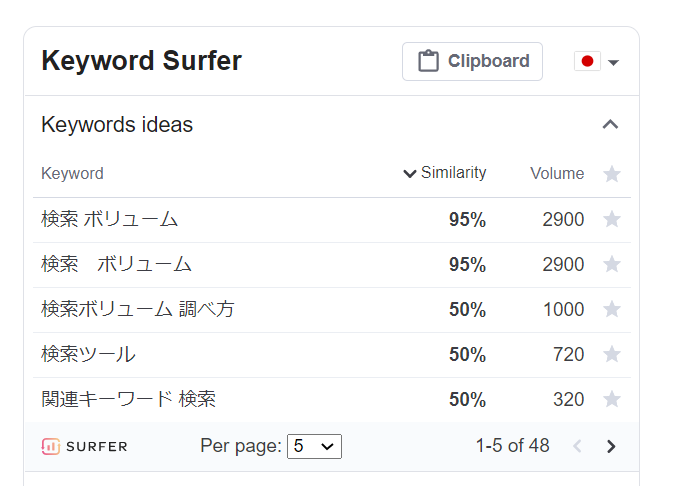676x486 pixels.
Task: Star the keyword 検索ツール
Action: coord(611,354)
